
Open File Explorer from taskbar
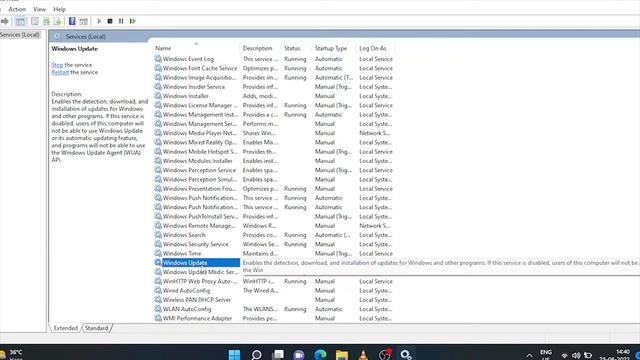tap(342, 355)
